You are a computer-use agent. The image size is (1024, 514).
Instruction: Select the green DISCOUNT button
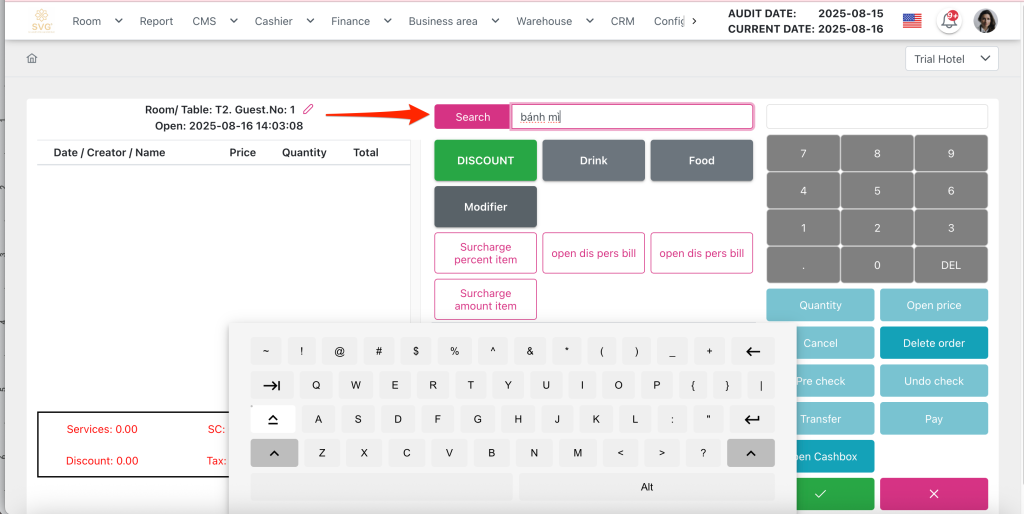(485, 160)
